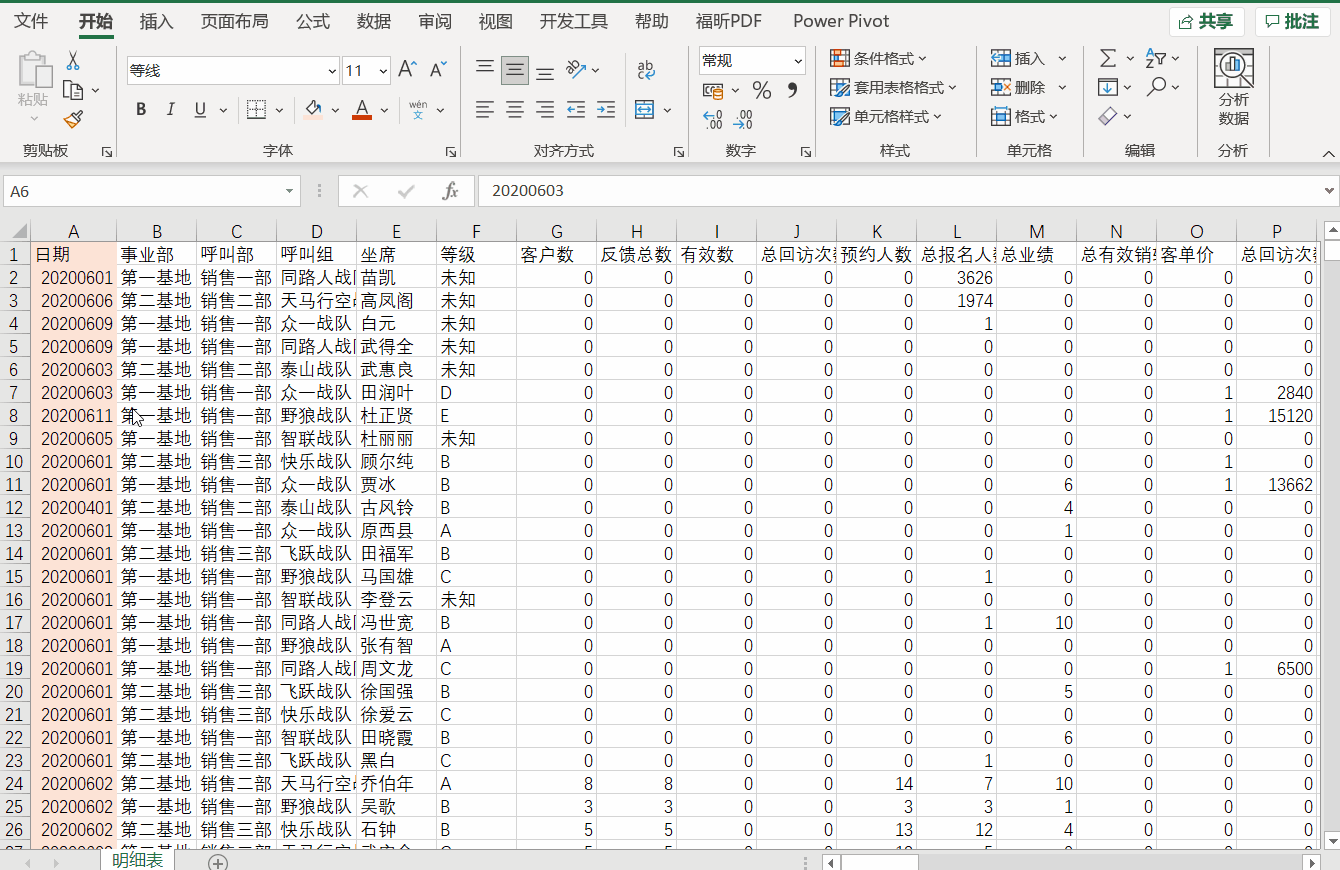Open the wén phonetic guide tool

[x=418, y=109]
